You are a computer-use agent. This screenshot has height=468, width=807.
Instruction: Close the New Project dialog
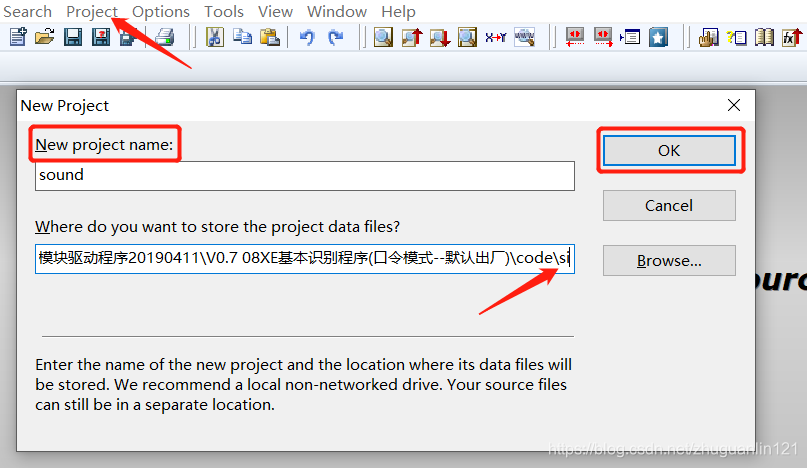734,105
